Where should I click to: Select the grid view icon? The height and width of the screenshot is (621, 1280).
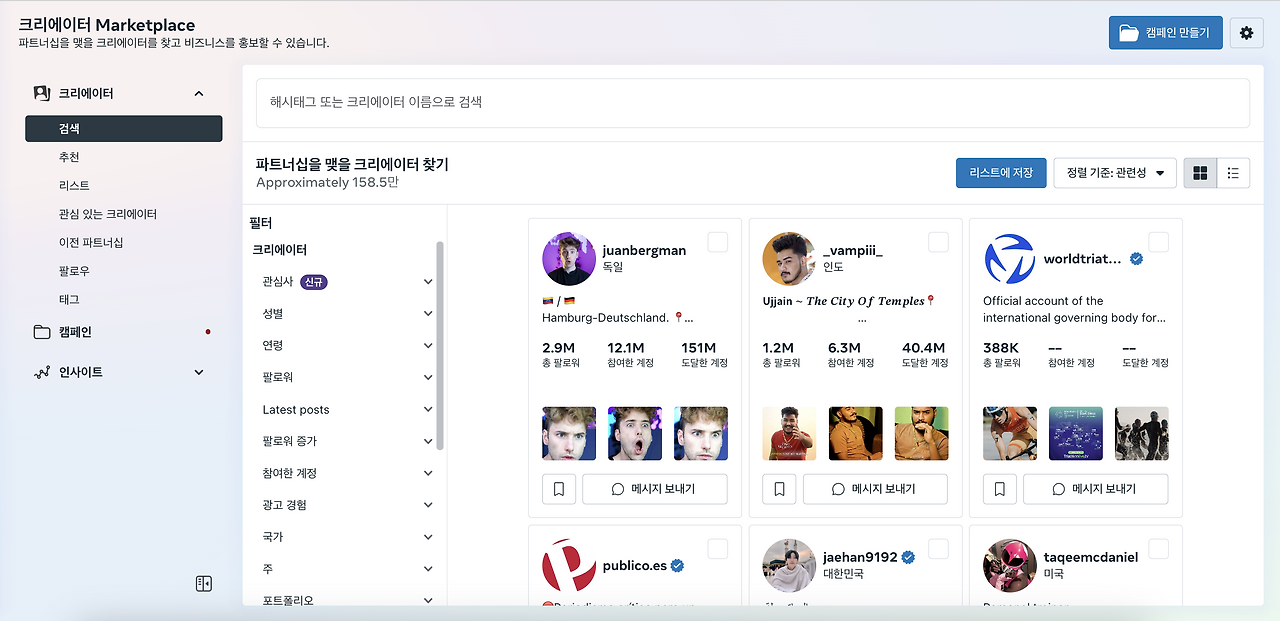pos(1199,172)
